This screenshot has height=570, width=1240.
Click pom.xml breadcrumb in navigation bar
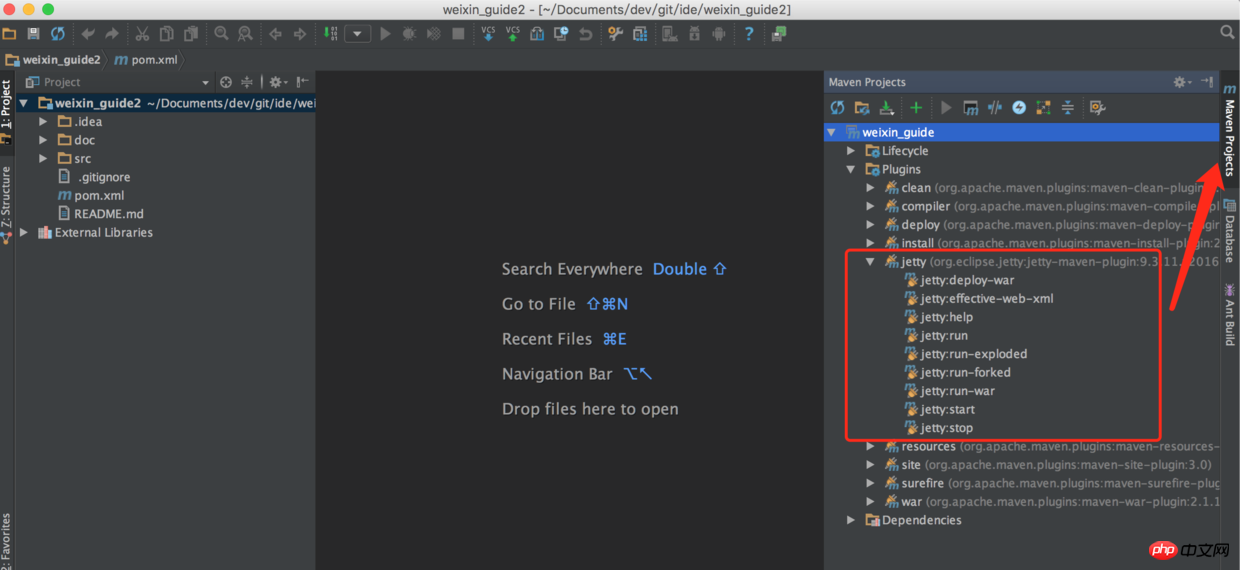pyautogui.click(x=146, y=60)
